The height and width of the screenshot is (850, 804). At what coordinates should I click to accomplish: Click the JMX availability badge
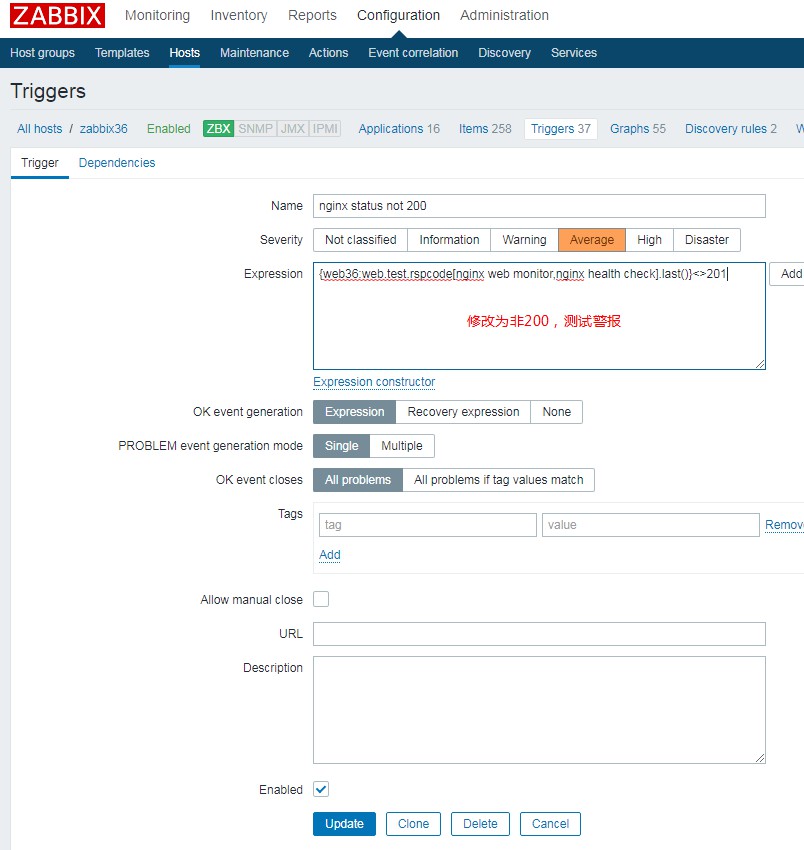point(293,129)
